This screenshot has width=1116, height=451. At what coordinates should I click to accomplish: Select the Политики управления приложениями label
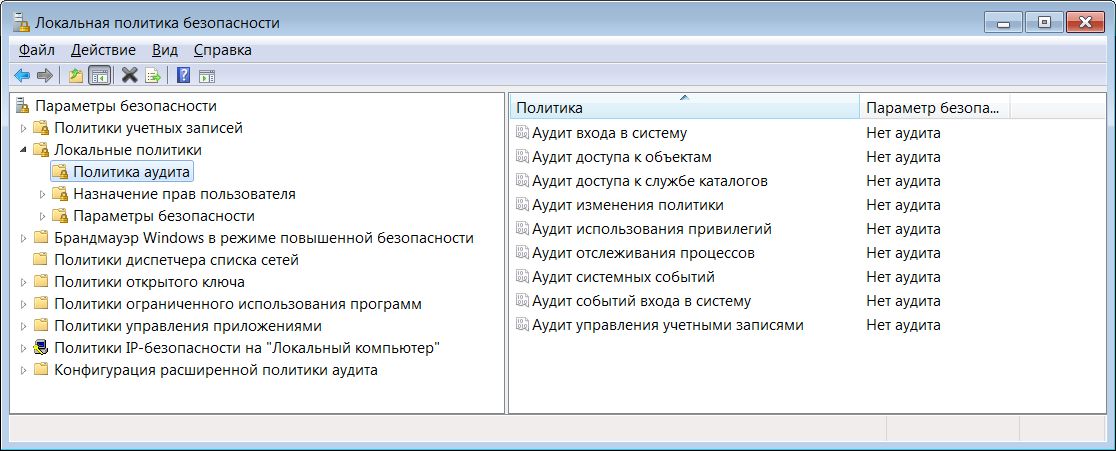(188, 327)
